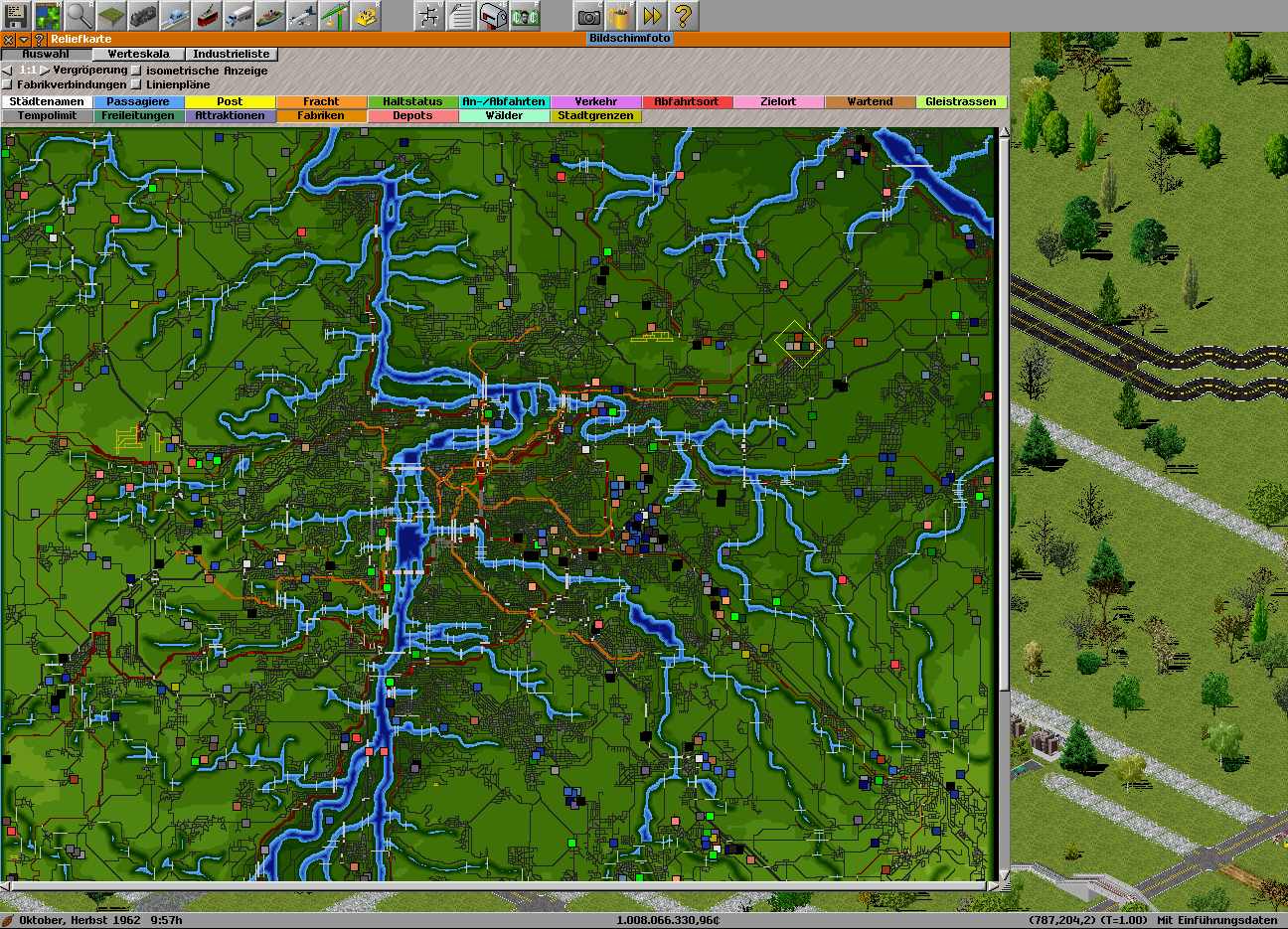Enable isometrische Anzeige checkbox
Screen dimensions: 1288x929
point(137,72)
